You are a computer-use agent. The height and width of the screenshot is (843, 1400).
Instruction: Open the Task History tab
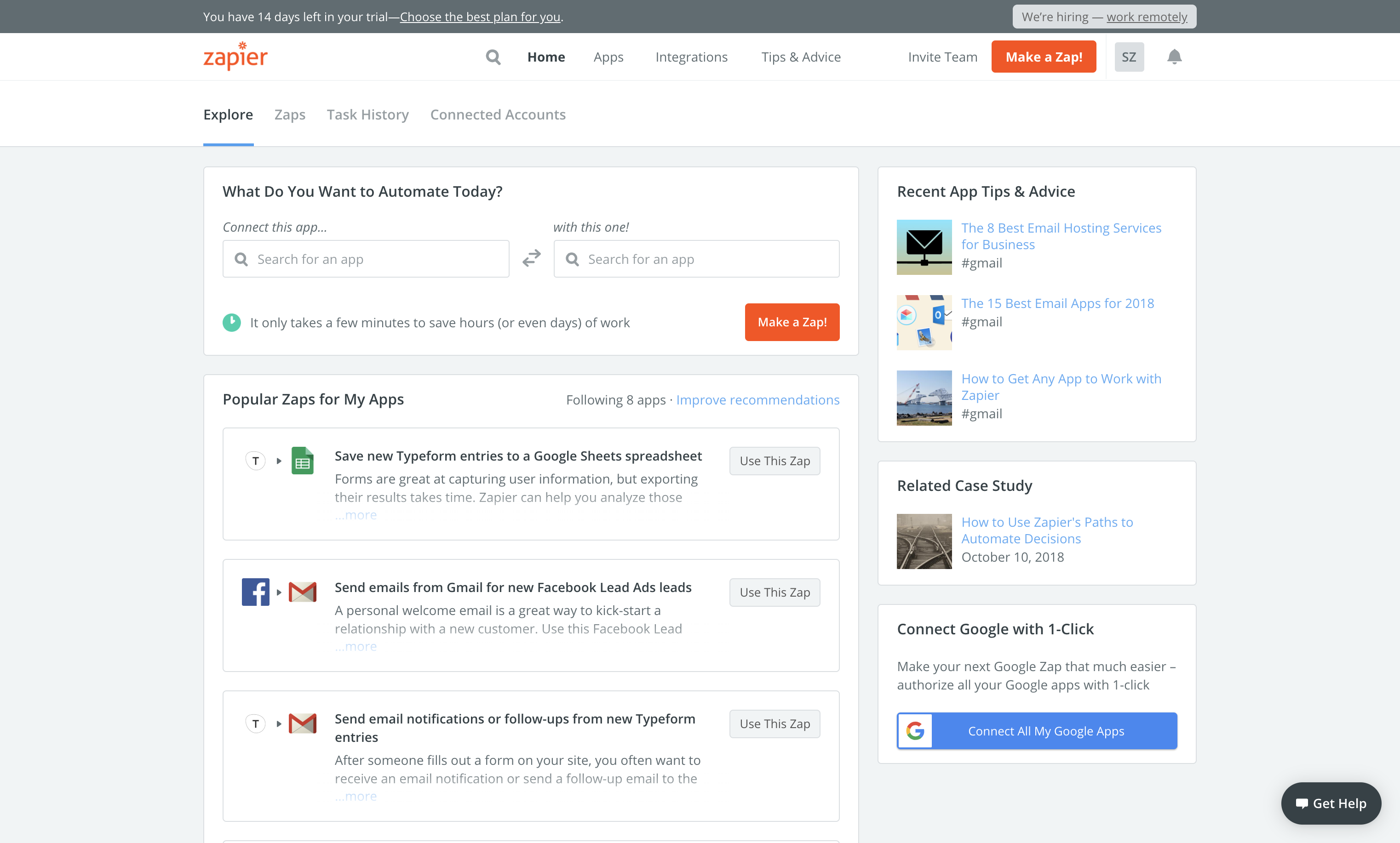click(367, 114)
